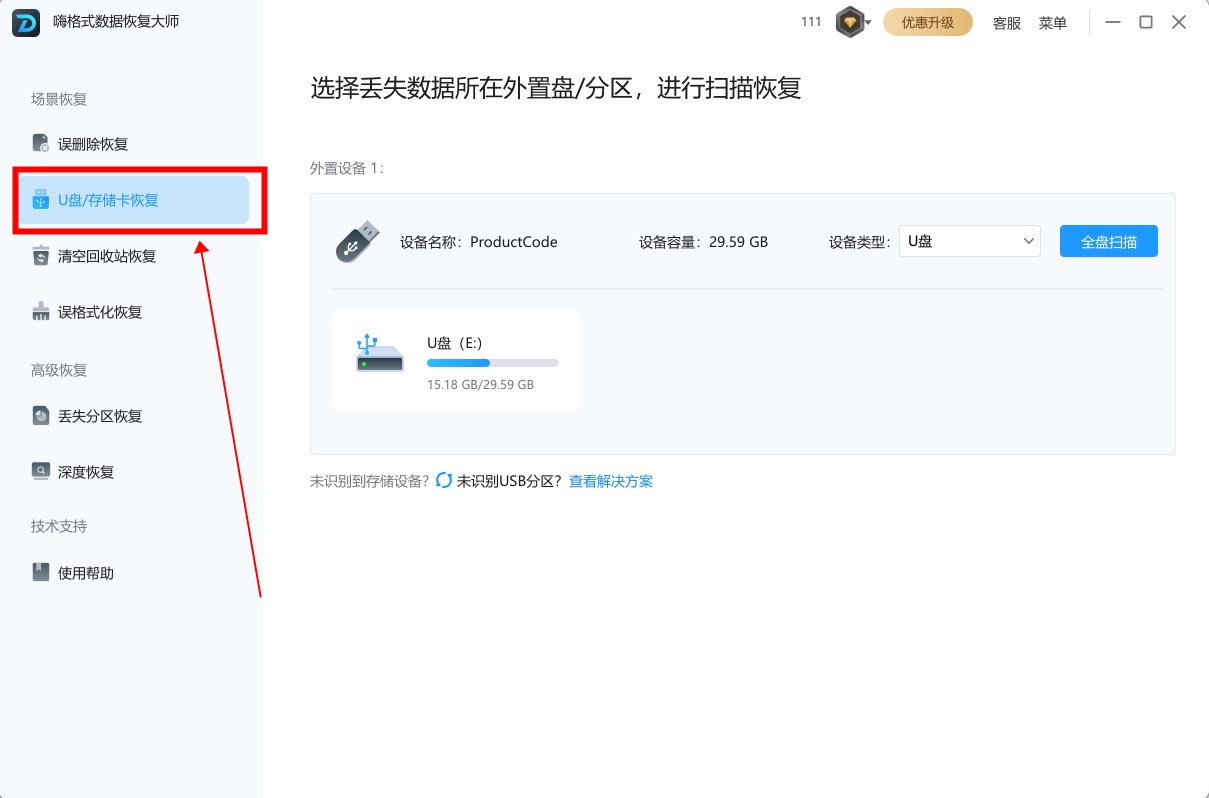
Task: Open 丢失分区恢复 under 高级恢复
Action: coord(134,416)
